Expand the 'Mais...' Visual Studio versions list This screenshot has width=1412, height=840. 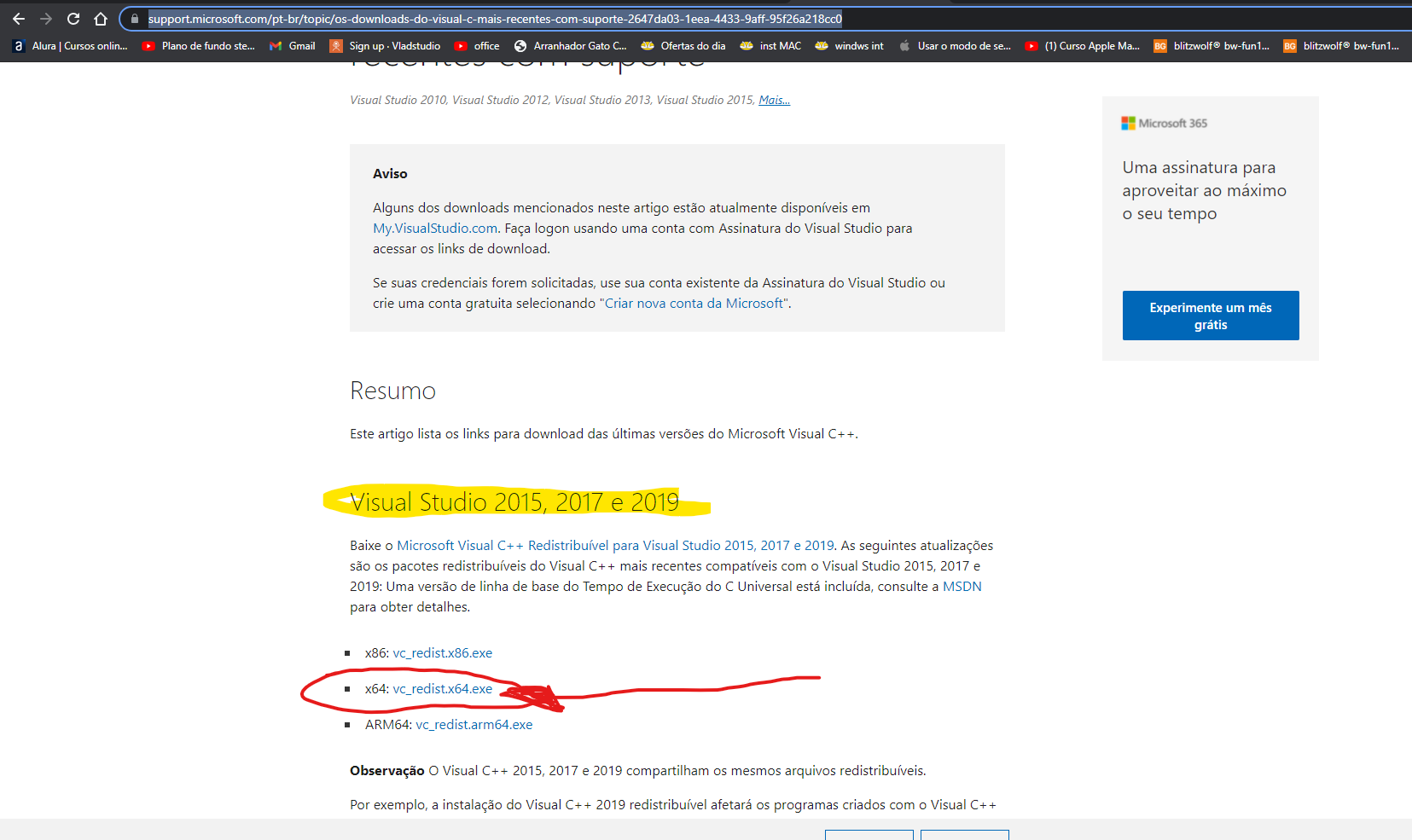pos(774,101)
